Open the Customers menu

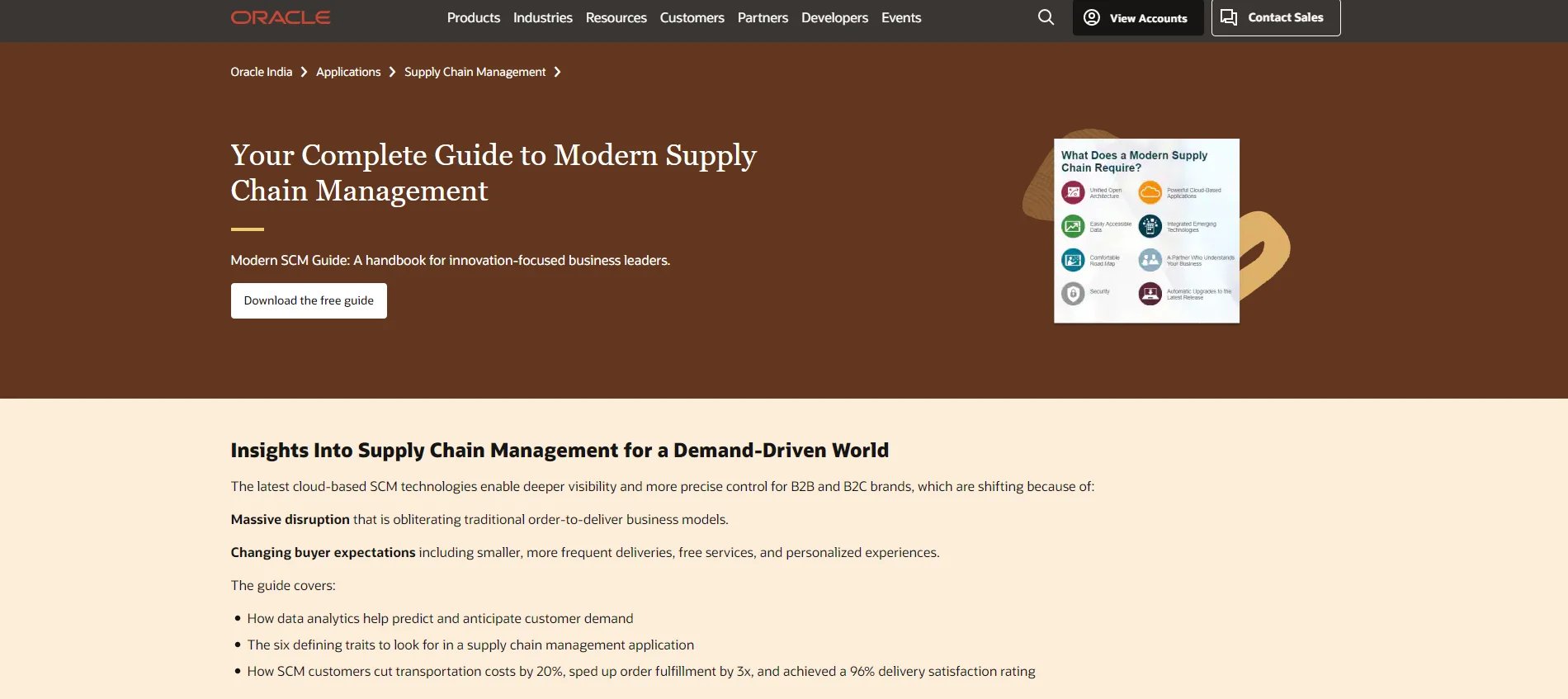click(692, 17)
